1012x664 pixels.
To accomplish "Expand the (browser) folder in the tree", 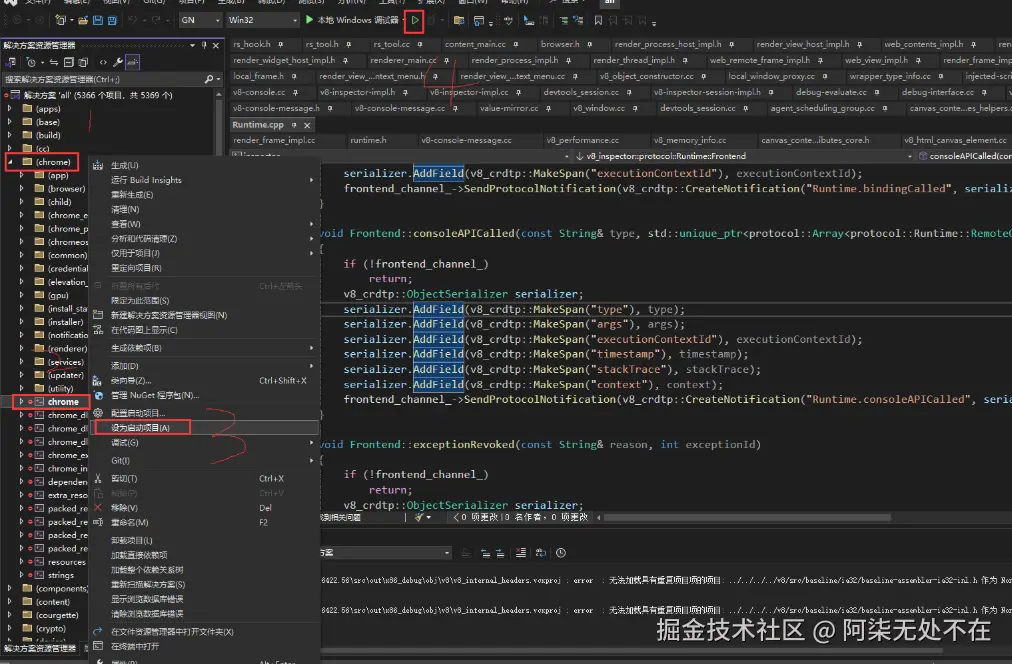I will click(23, 189).
